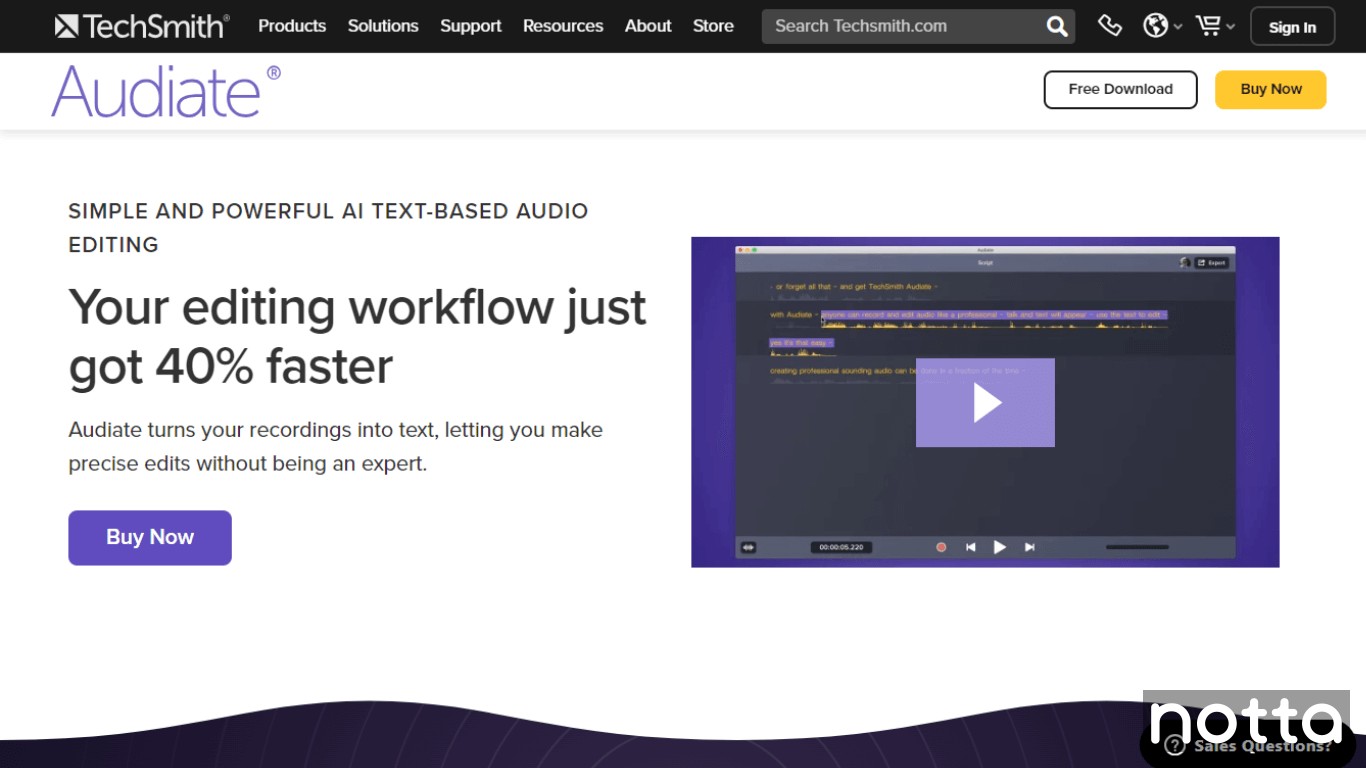
Task: Click the Free Download button
Action: click(1120, 89)
